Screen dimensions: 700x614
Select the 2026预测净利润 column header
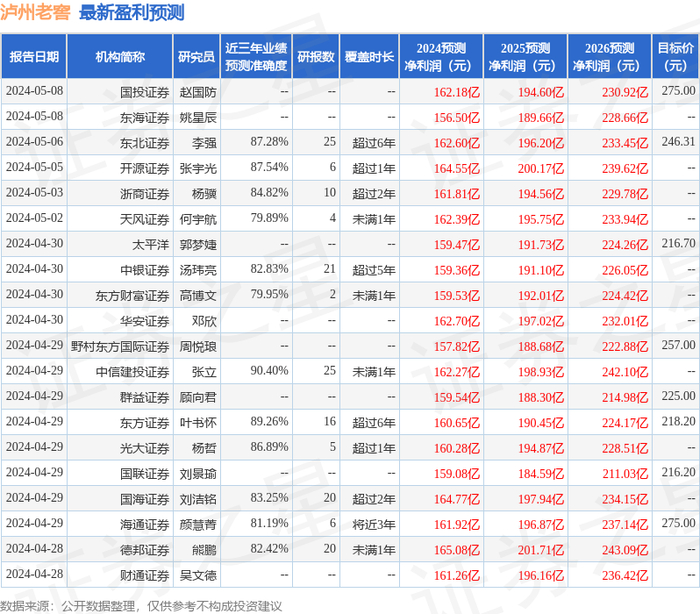click(x=610, y=56)
